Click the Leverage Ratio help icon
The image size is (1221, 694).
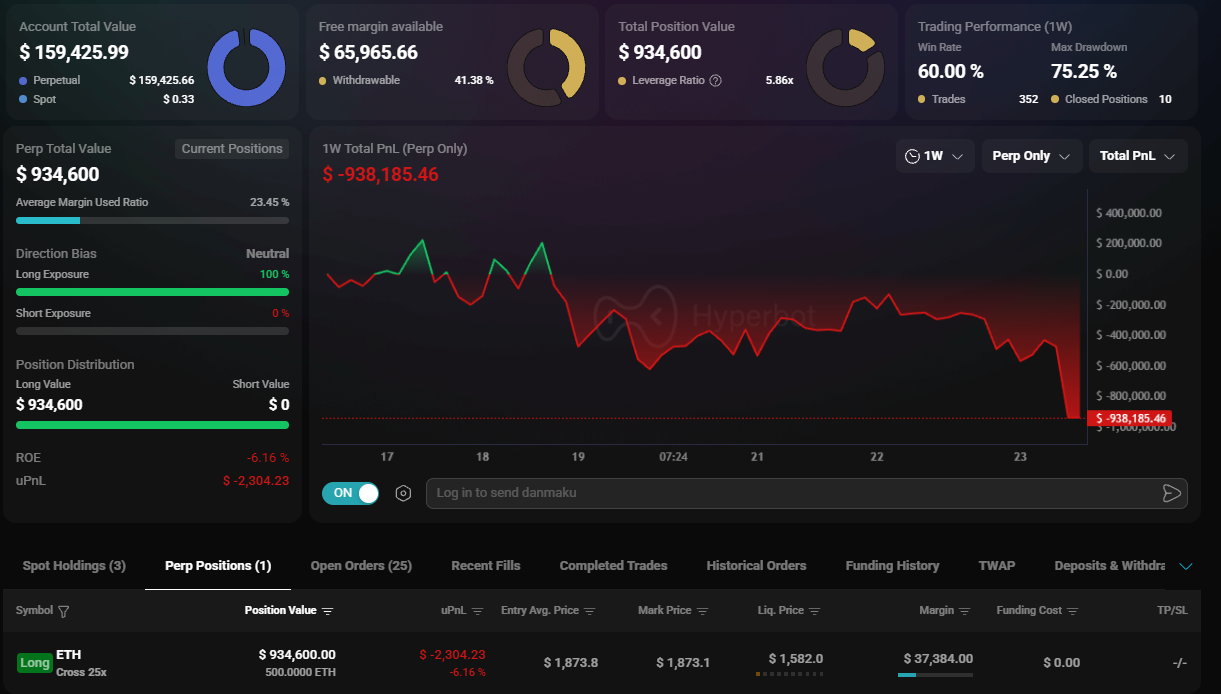[715, 80]
